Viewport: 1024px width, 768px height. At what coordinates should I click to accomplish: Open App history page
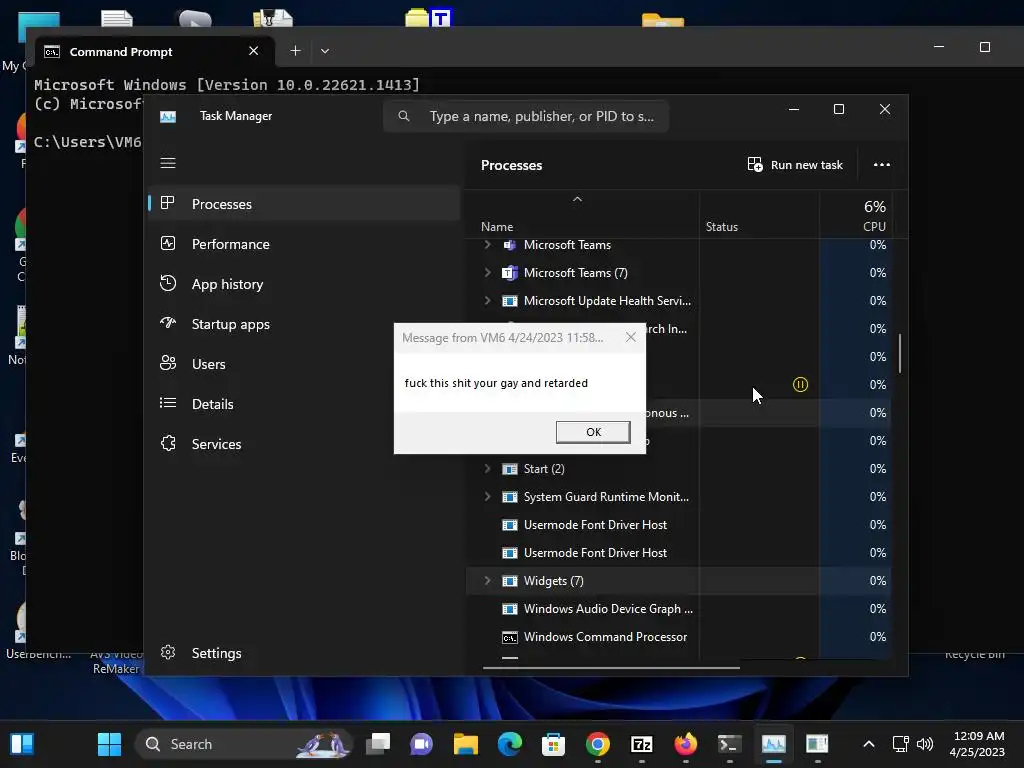[x=304, y=284]
